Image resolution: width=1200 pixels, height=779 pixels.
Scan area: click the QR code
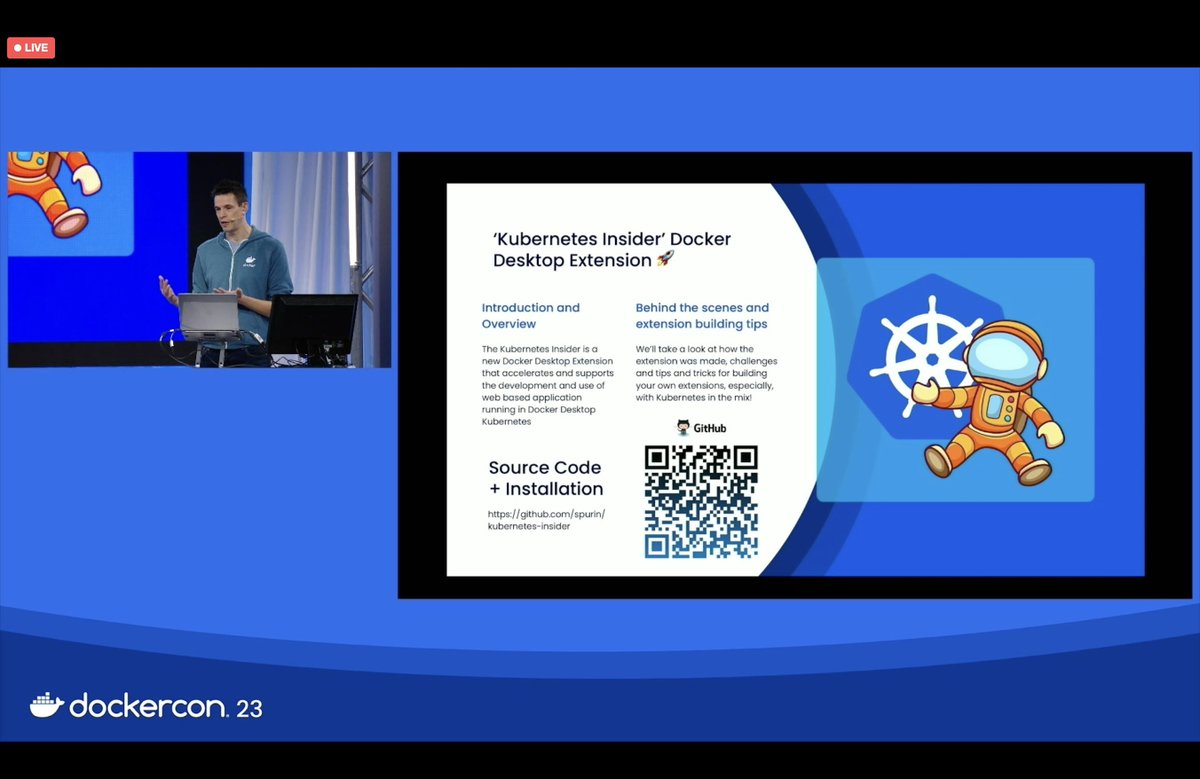(x=702, y=500)
